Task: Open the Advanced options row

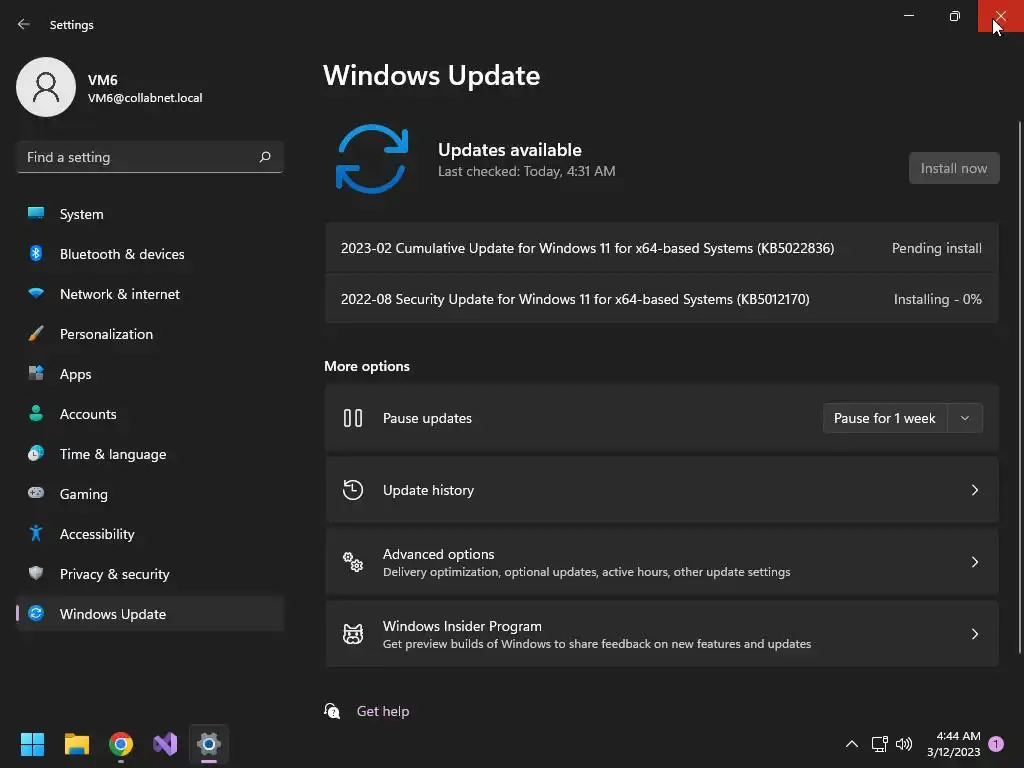Action: [662, 562]
